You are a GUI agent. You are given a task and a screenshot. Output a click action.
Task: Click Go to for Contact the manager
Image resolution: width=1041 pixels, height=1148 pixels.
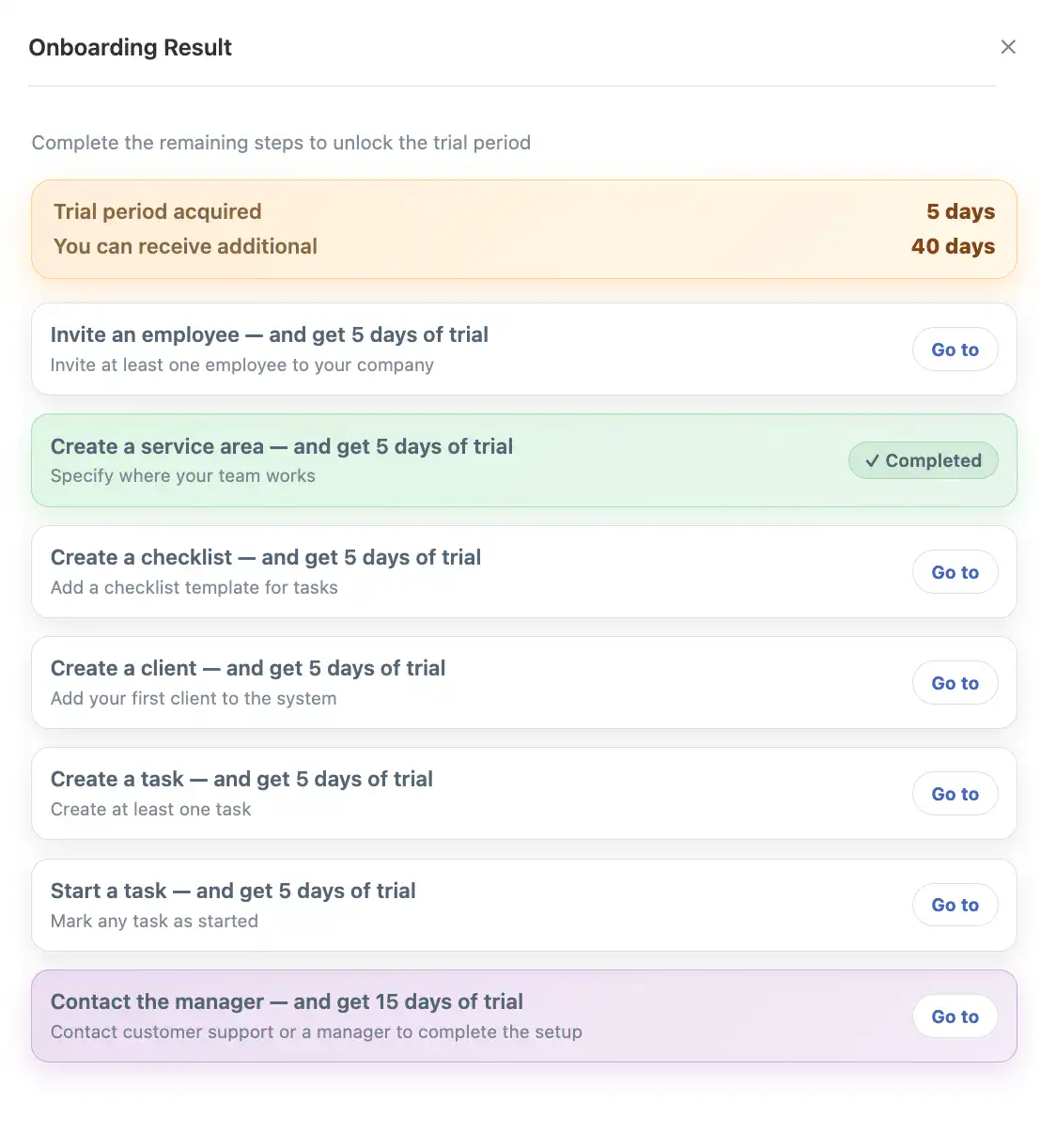955,1016
